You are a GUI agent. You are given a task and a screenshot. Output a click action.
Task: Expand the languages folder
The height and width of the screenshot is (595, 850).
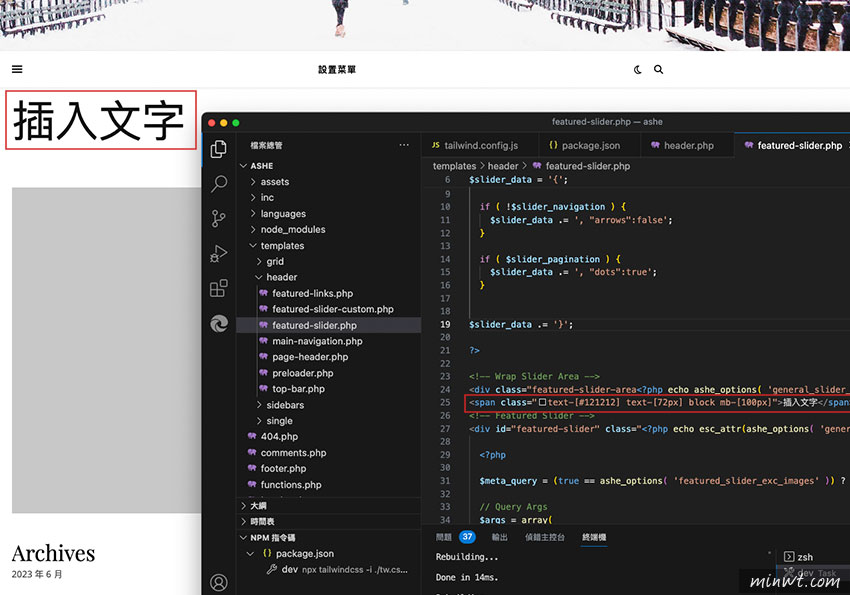click(x=329, y=214)
